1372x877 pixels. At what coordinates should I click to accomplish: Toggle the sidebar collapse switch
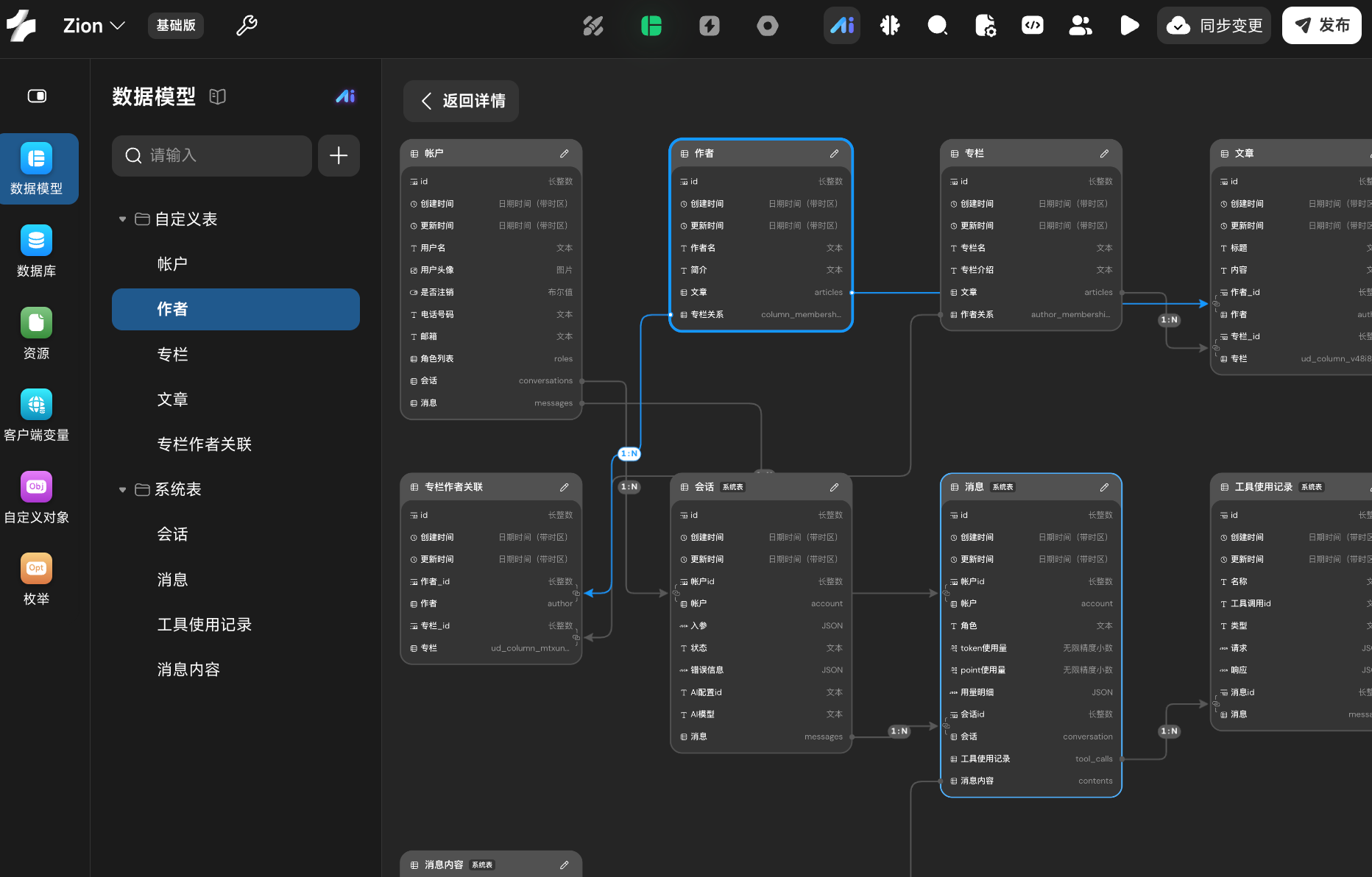point(37,96)
